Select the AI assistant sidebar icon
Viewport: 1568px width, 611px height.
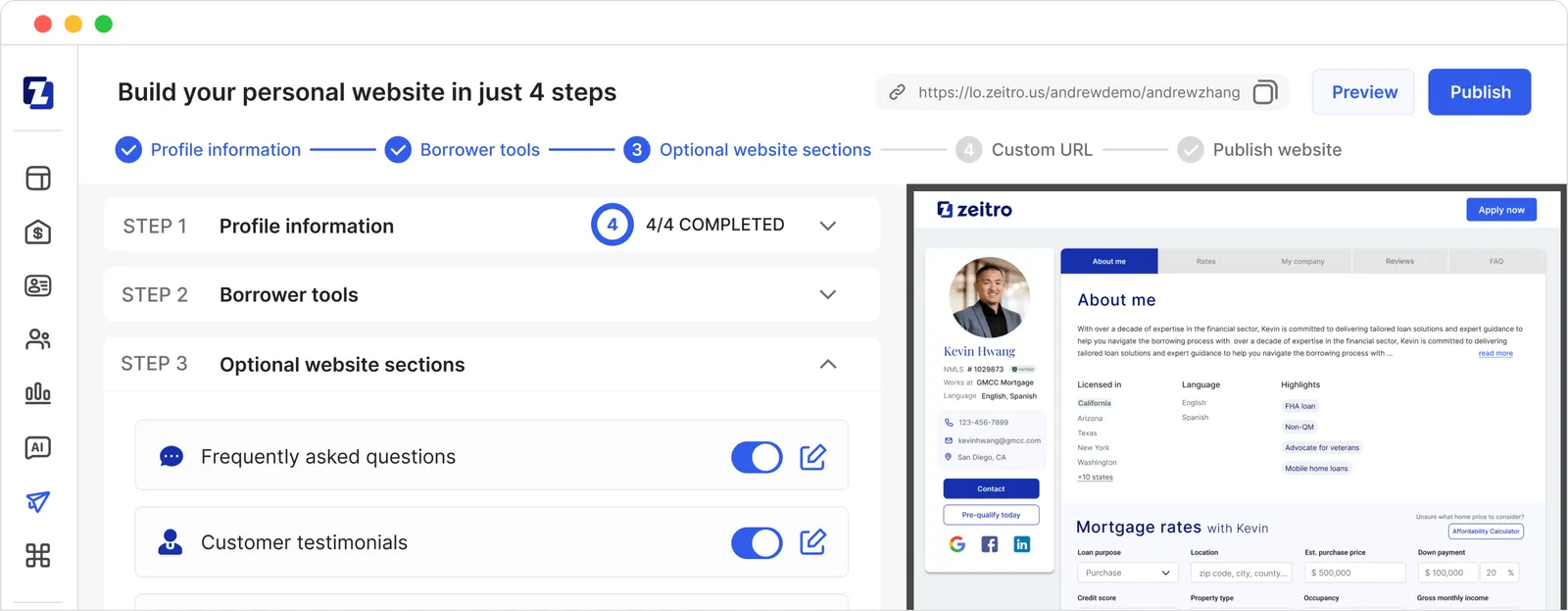point(37,448)
